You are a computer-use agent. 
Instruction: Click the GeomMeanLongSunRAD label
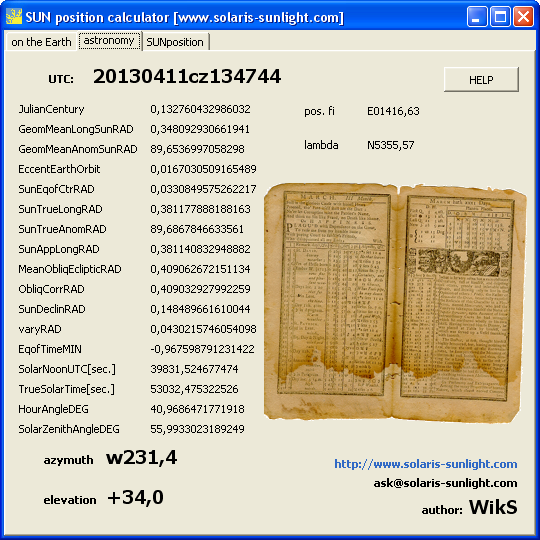[x=76, y=129]
